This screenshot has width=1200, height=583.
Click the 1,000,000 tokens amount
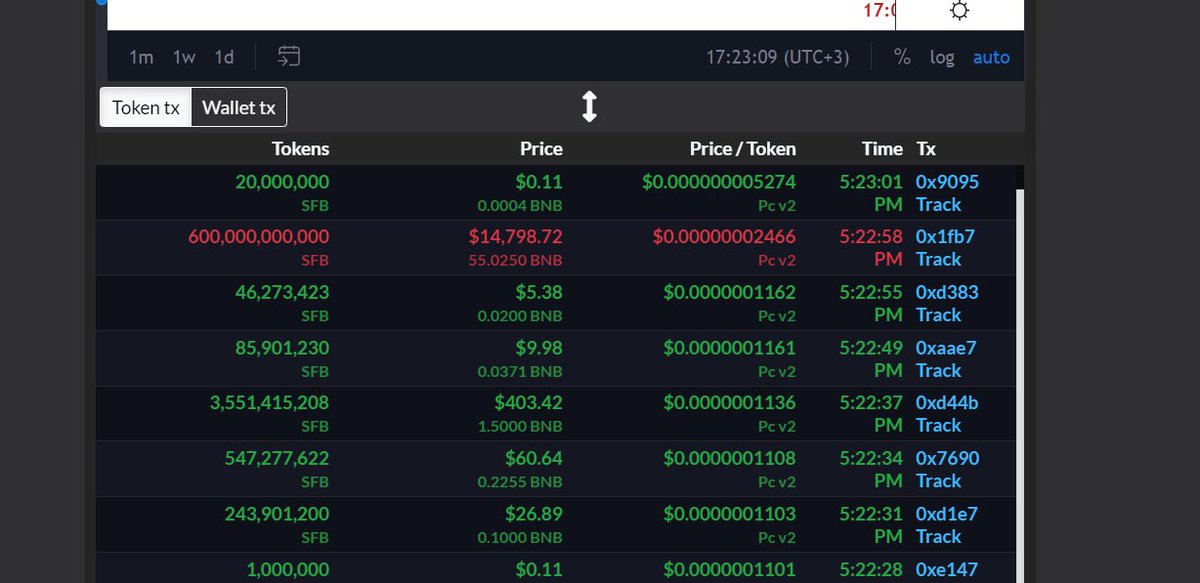pos(287,569)
